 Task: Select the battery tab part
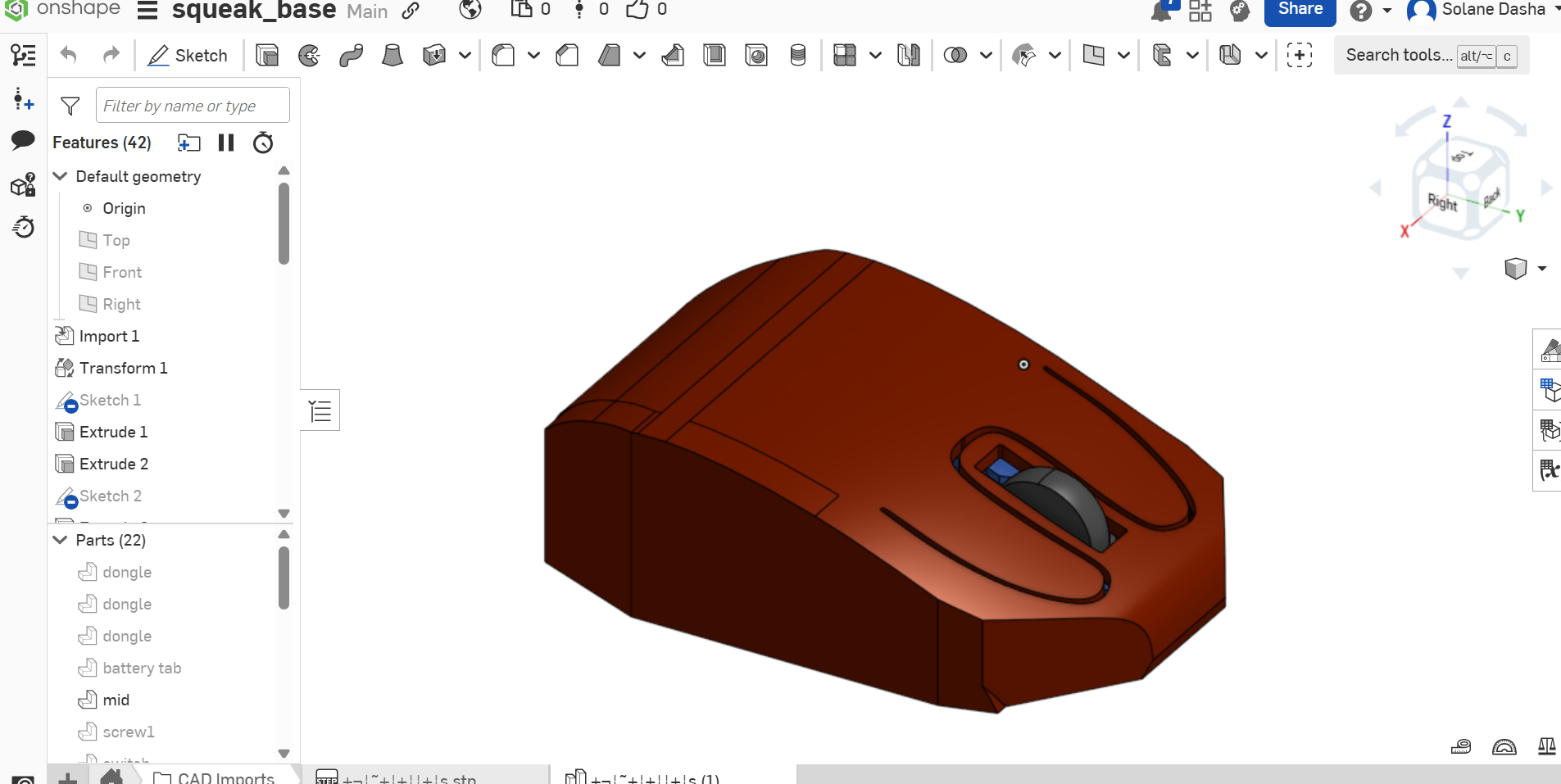point(141,668)
